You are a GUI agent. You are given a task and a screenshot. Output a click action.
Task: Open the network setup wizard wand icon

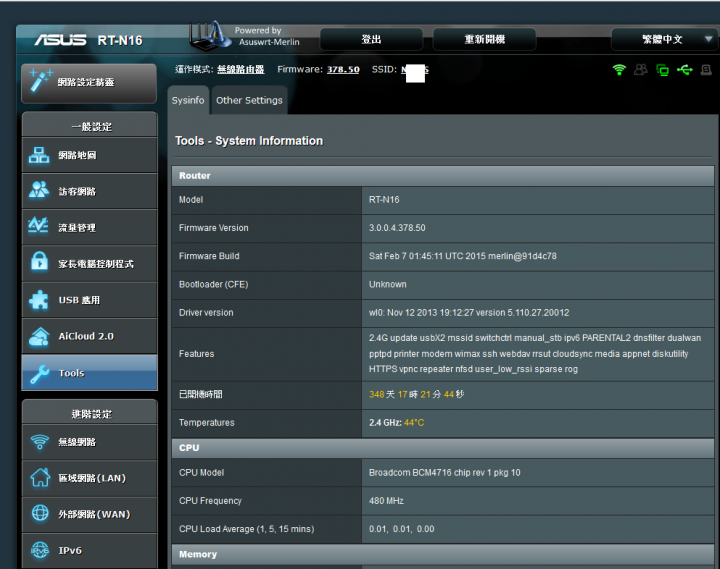[x=40, y=81]
